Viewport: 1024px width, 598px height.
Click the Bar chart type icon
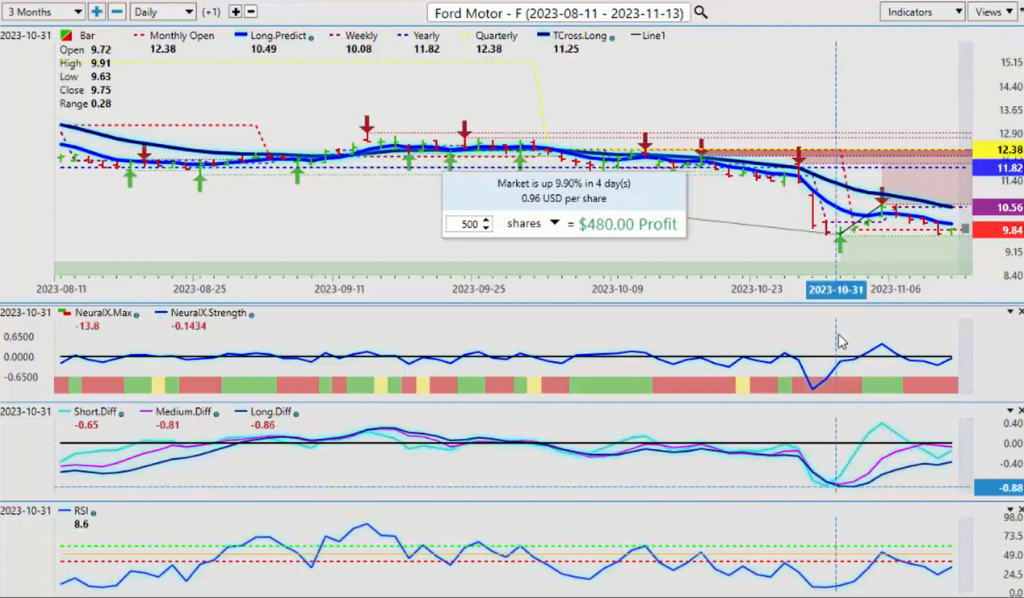click(x=67, y=36)
